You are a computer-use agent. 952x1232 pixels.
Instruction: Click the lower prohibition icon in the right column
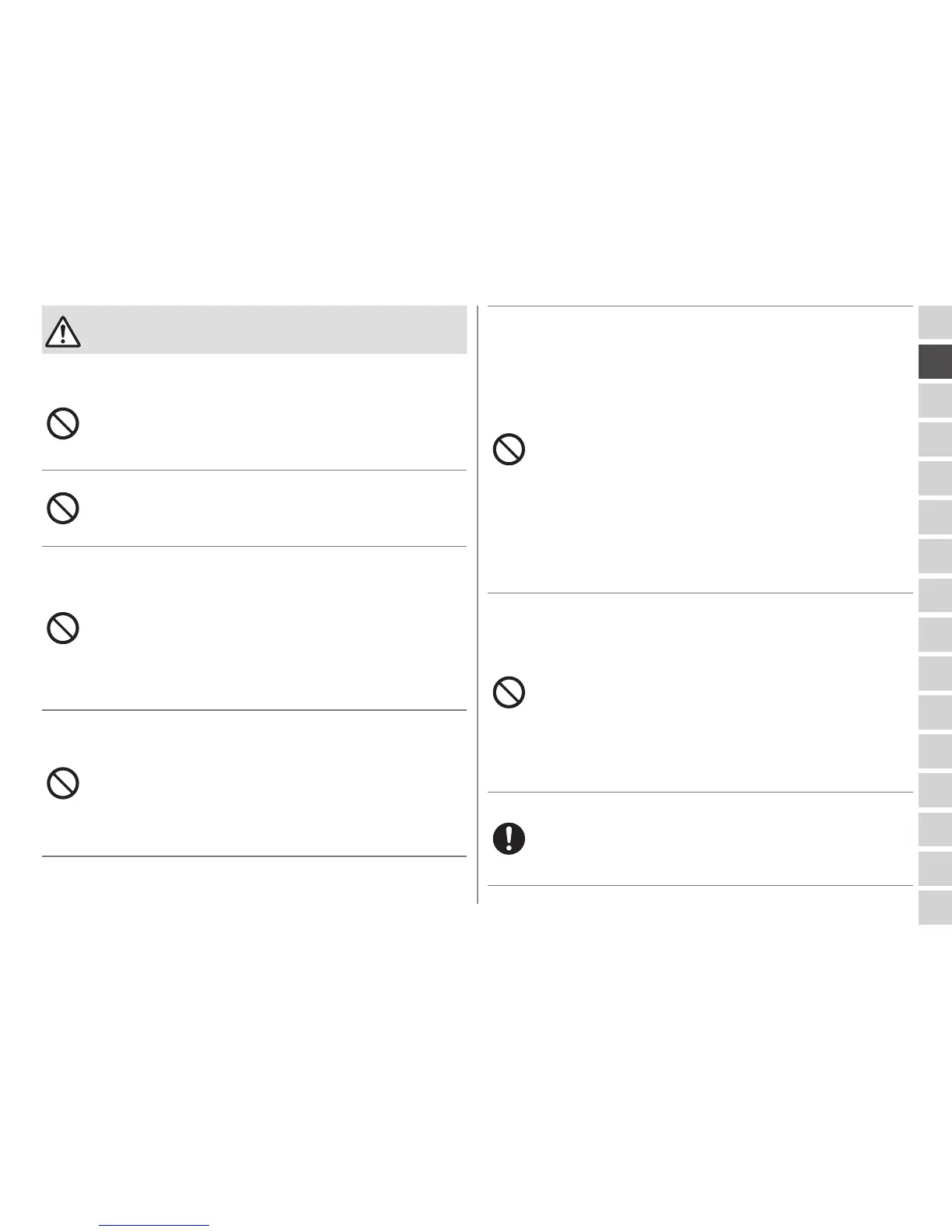pyautogui.click(x=509, y=692)
